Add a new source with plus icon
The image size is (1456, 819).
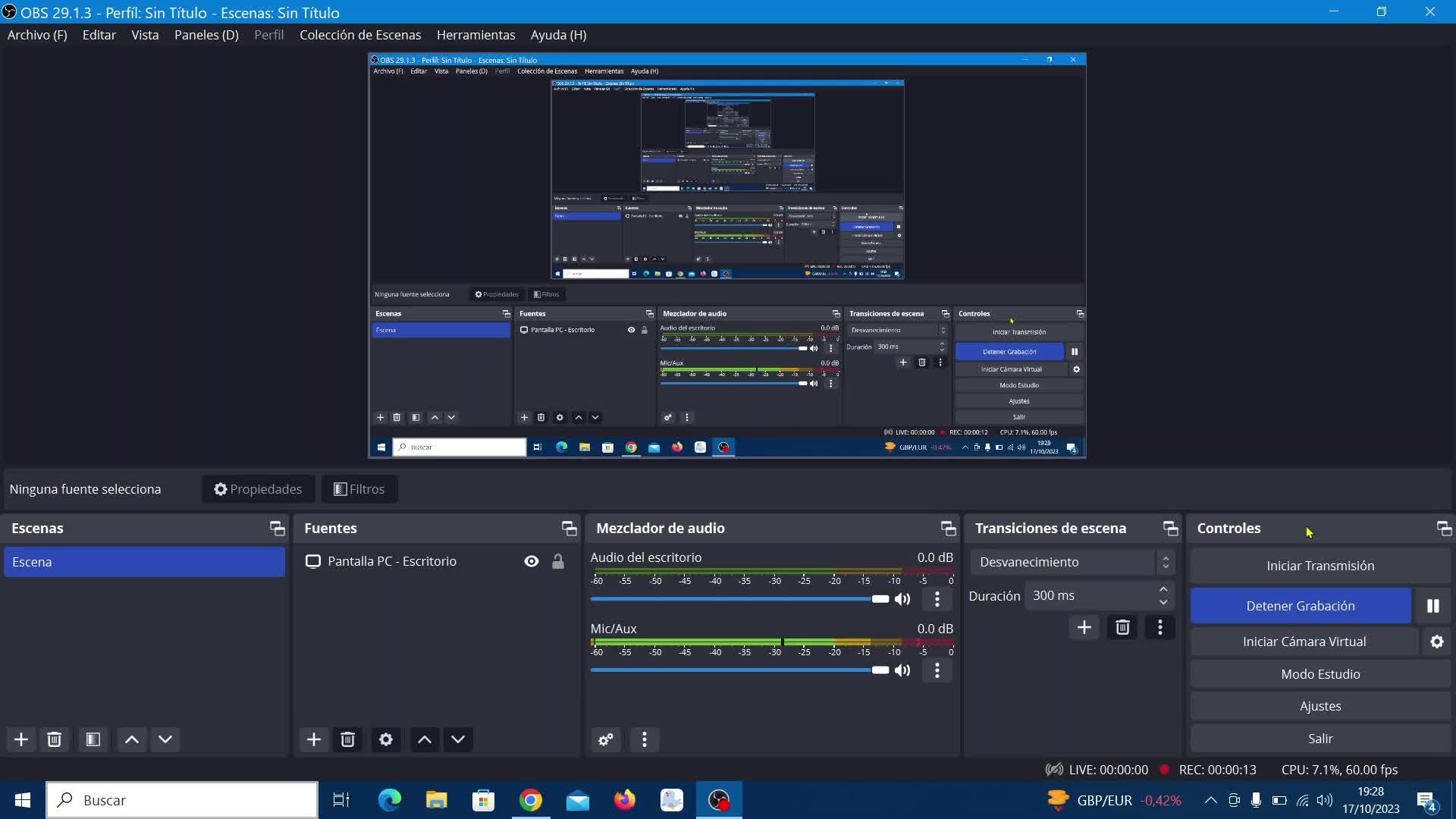[x=313, y=739]
